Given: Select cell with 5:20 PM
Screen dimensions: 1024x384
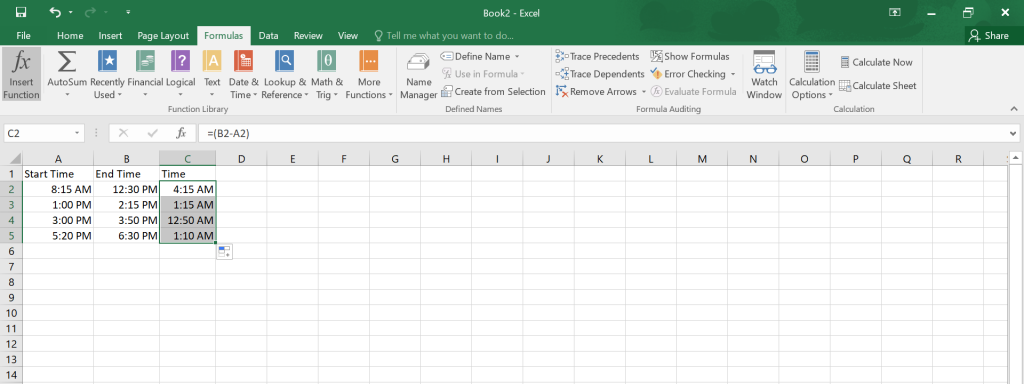Looking at the screenshot, I should (x=58, y=236).
